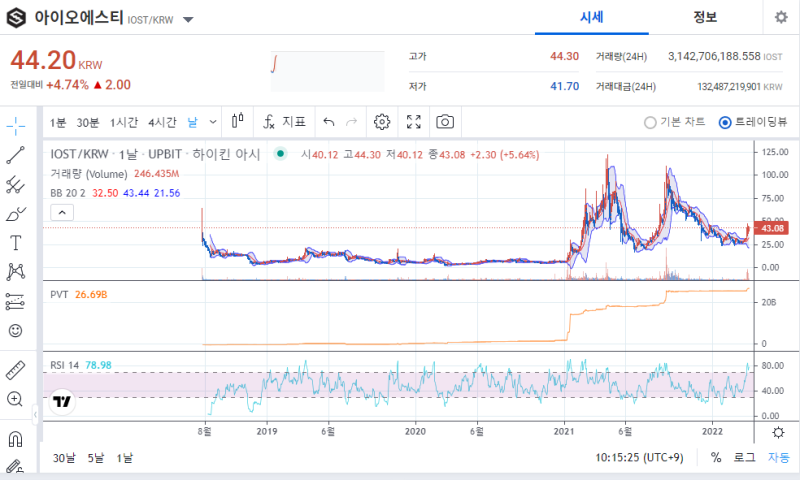
Task: Click the lock drawing pencil icon
Action: coord(15,466)
